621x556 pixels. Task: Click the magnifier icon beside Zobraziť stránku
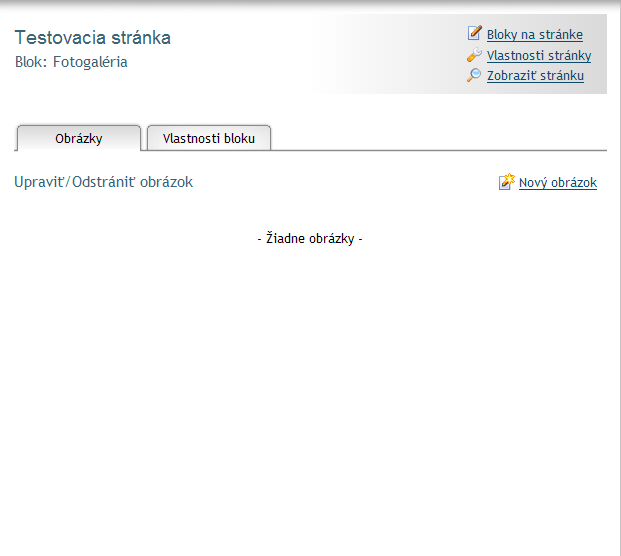pyautogui.click(x=474, y=75)
